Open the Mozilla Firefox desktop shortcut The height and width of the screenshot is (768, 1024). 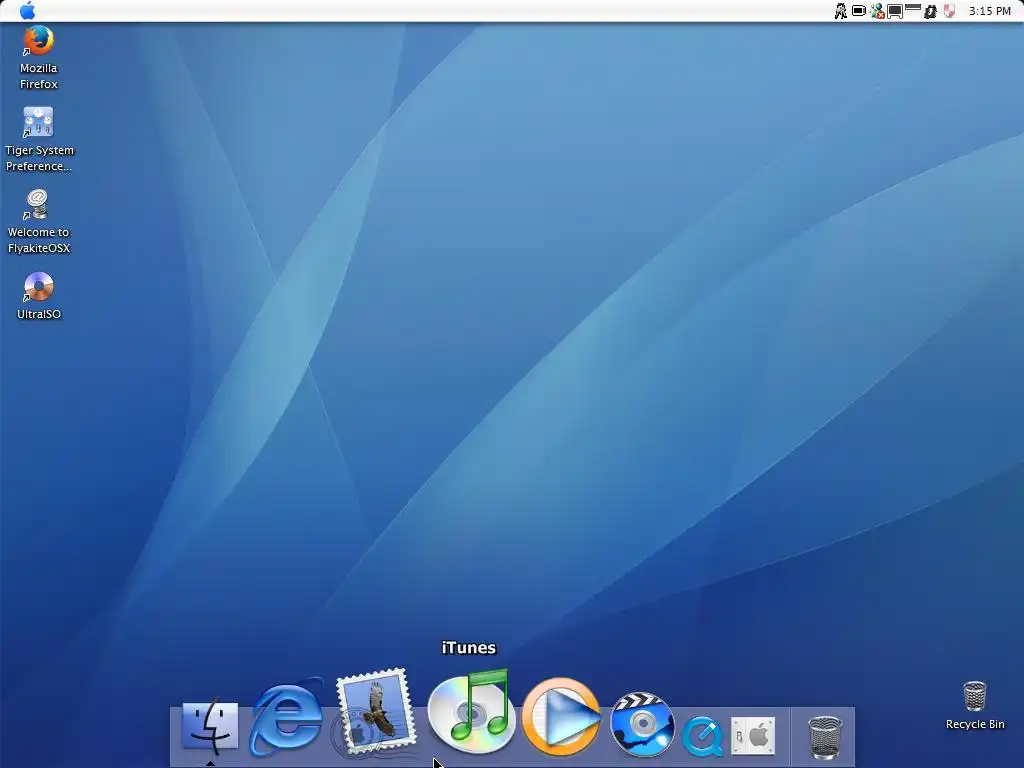(x=38, y=41)
